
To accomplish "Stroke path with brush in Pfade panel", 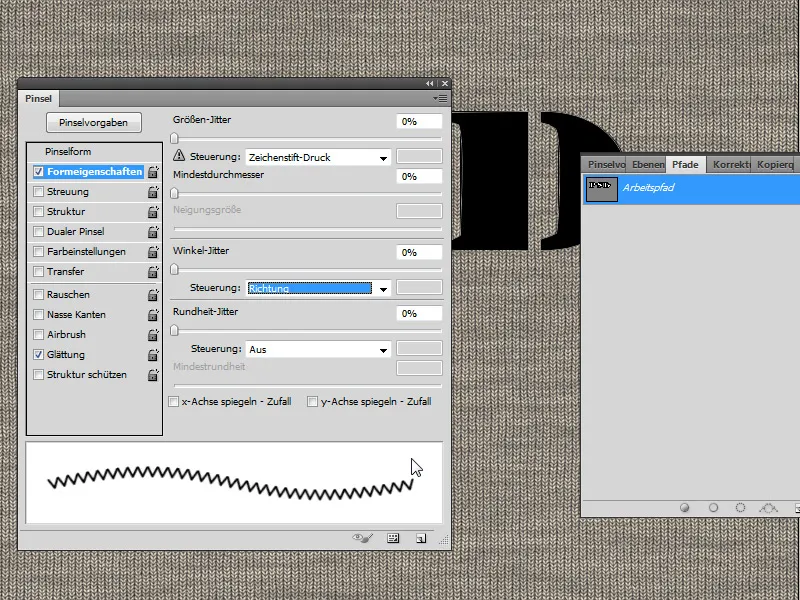I will tap(713, 508).
